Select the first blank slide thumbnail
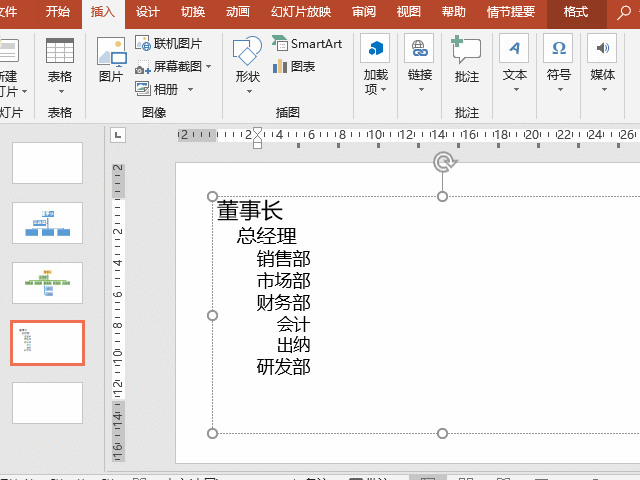The height and width of the screenshot is (480, 640). [47, 163]
